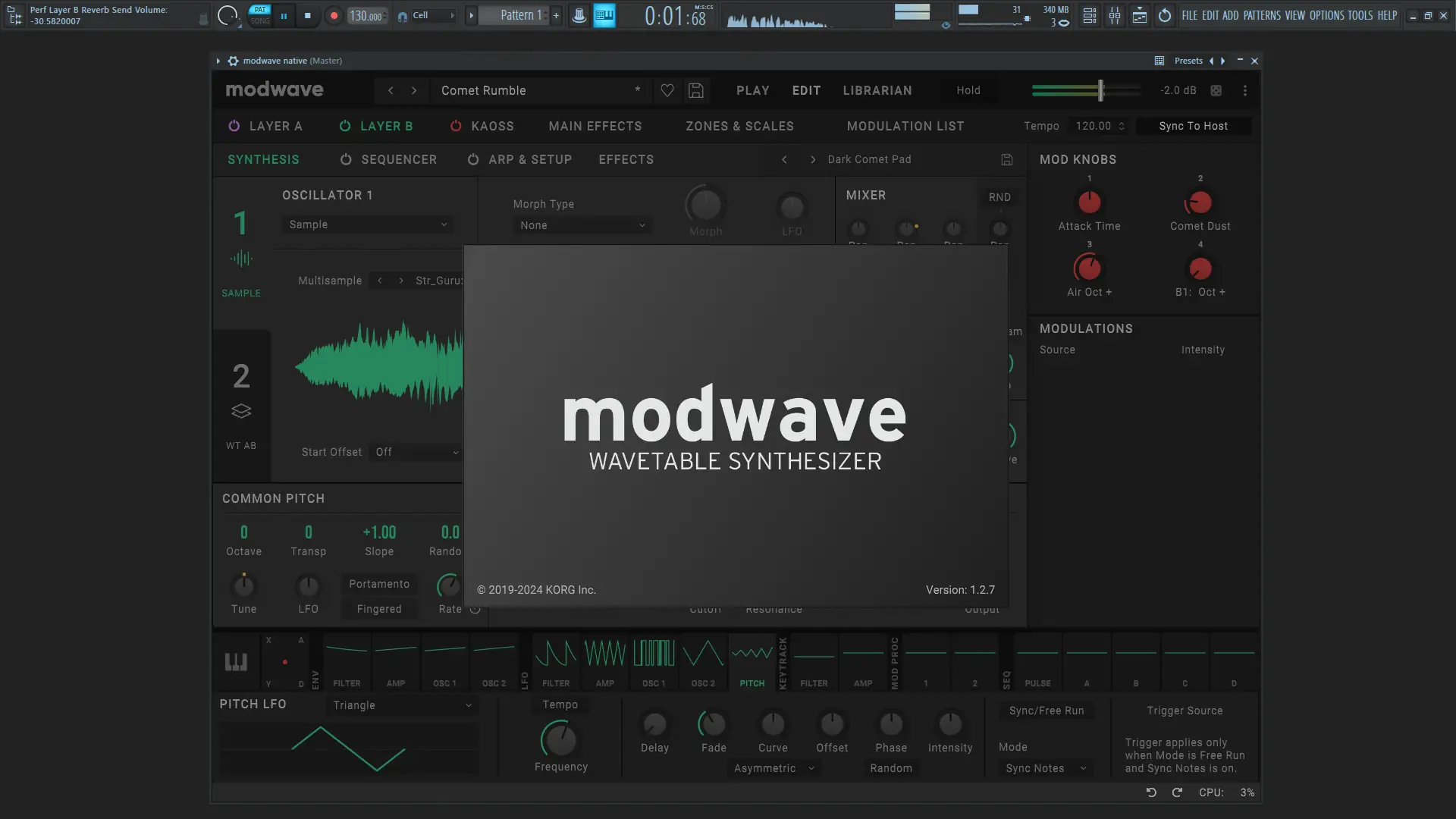
Task: Open the Morph Type None dropdown
Action: [582, 225]
